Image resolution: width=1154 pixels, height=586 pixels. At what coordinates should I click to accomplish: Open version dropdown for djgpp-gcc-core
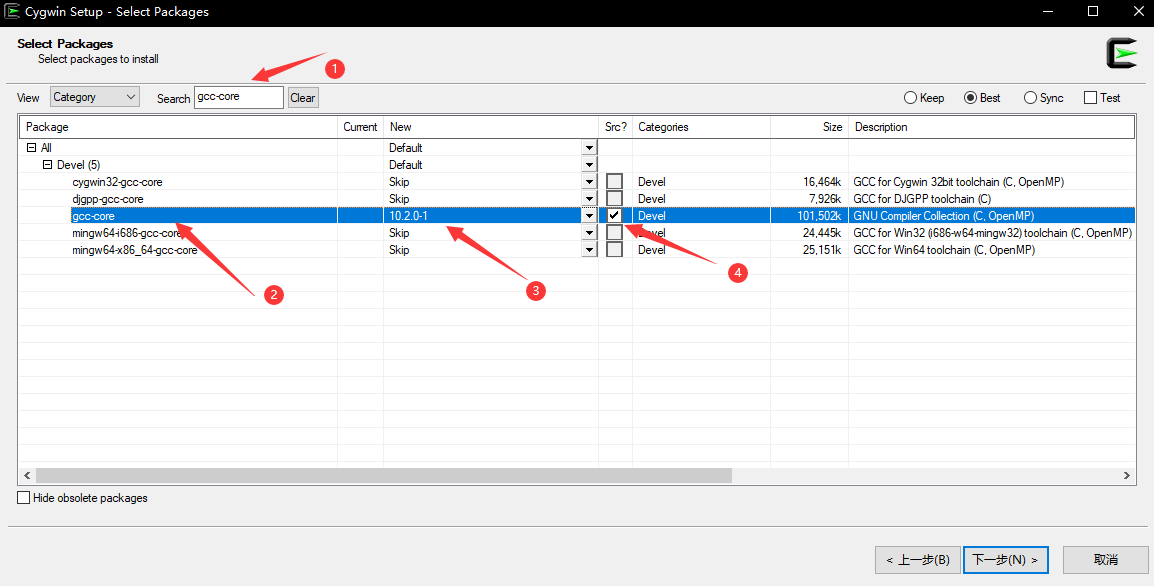point(589,199)
